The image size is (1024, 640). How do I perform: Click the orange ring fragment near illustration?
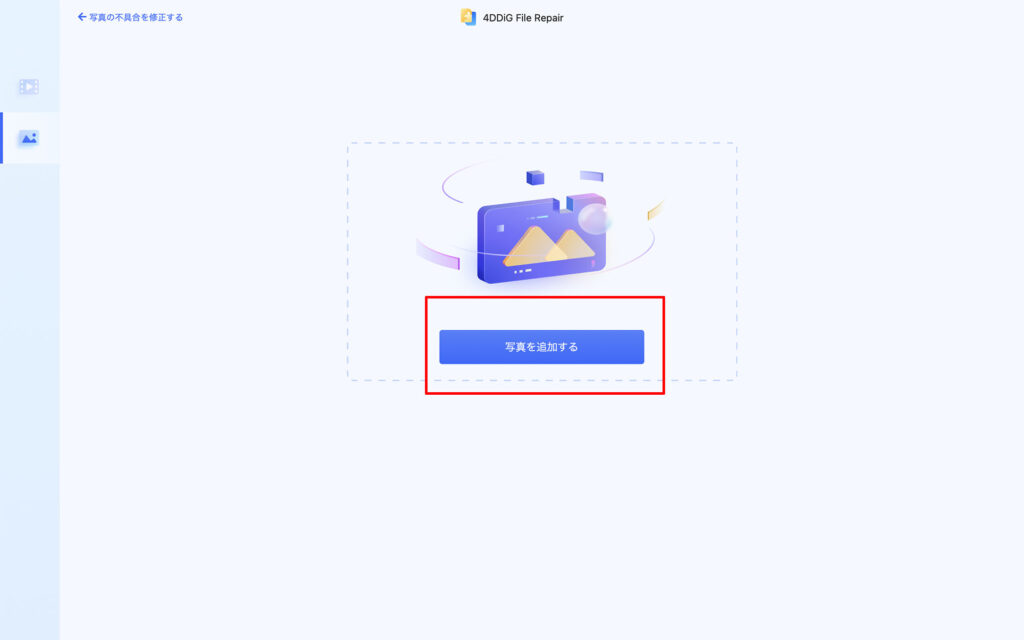tap(655, 210)
